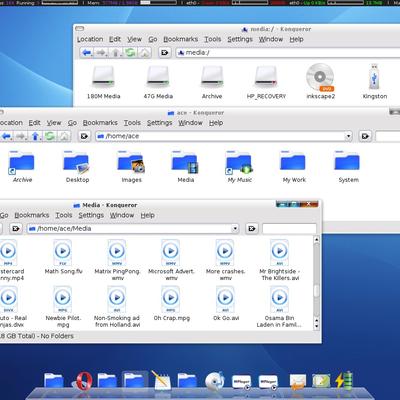Screen dimensions: 400x400
Task: Open Window menu in ace window
Action: pyautogui.click(x=190, y=123)
